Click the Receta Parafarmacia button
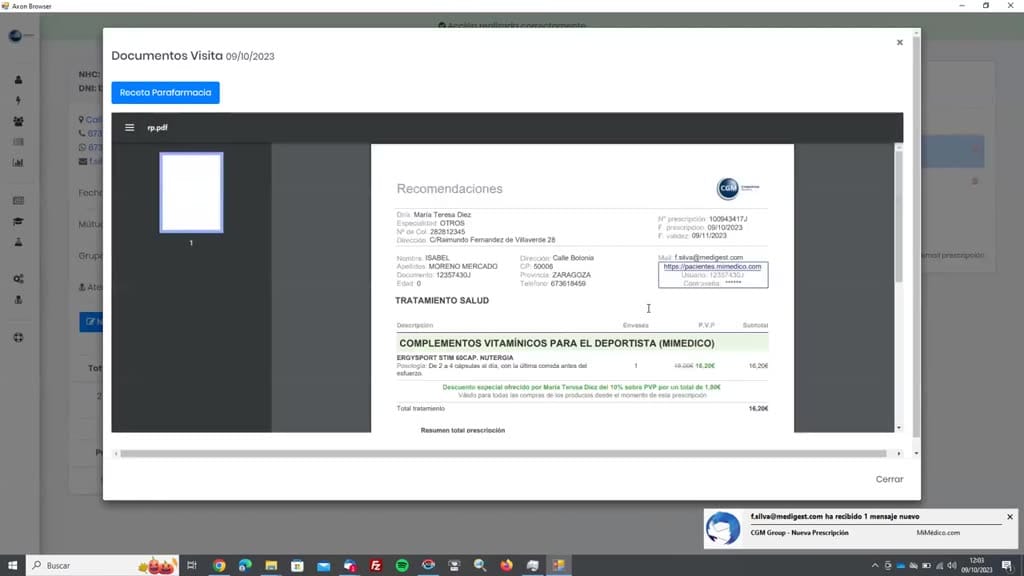 (x=165, y=93)
